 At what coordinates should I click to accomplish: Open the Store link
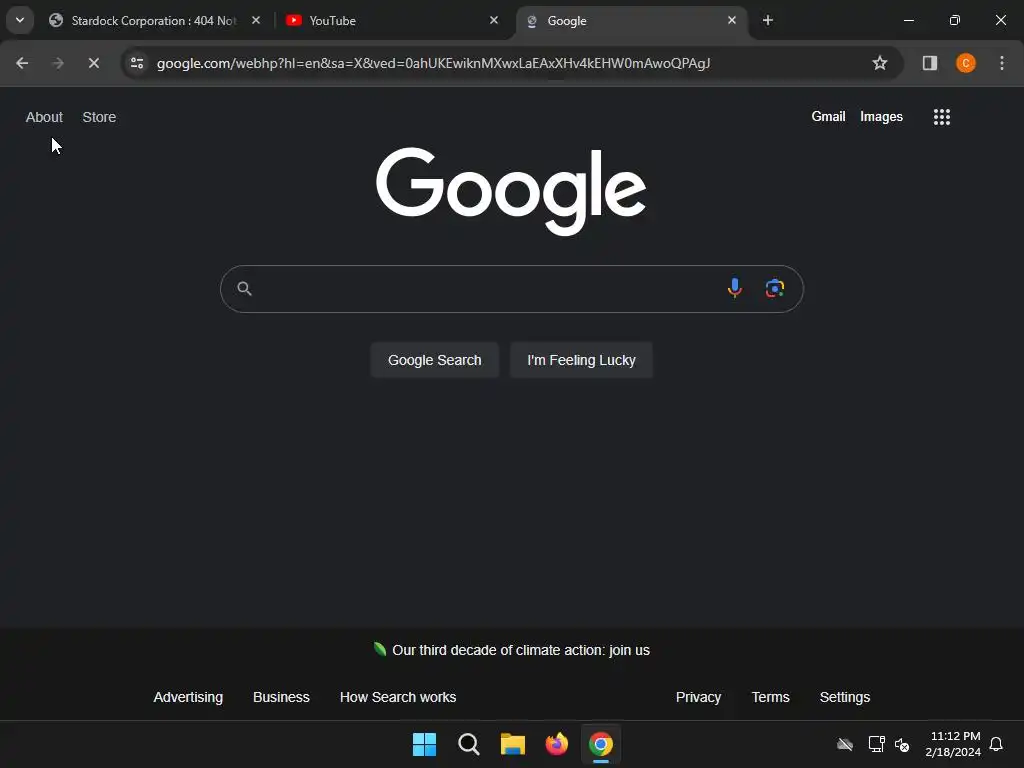pyautogui.click(x=99, y=117)
